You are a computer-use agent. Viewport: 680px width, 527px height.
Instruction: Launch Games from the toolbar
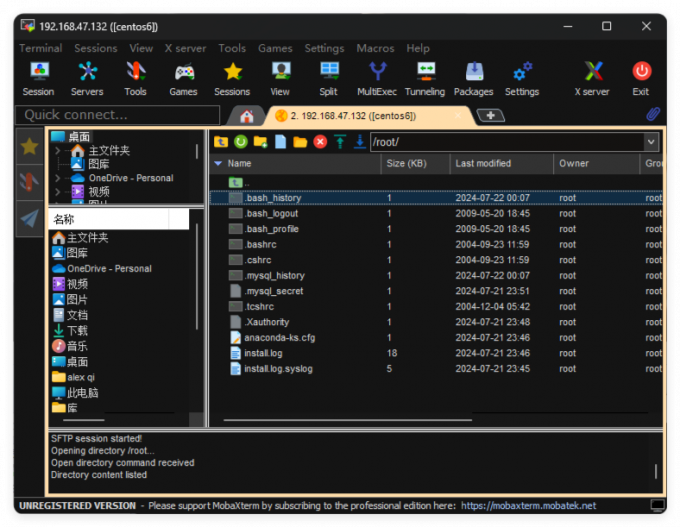[183, 79]
